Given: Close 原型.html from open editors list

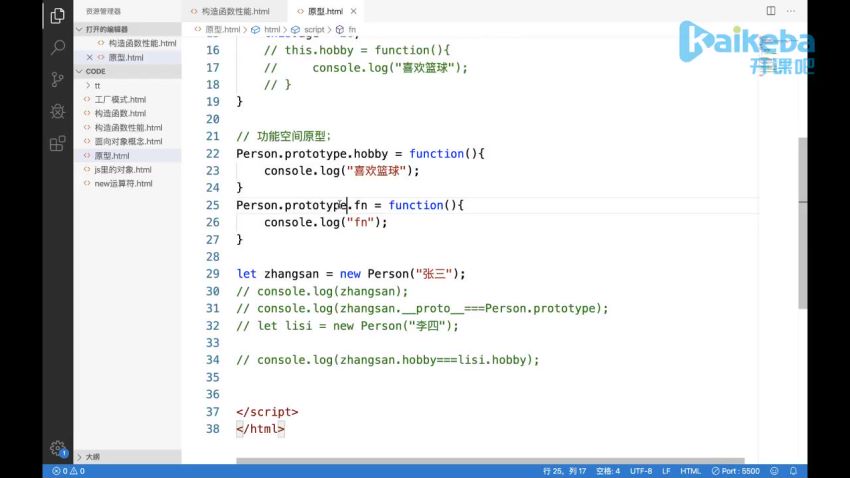Looking at the screenshot, I should pos(89,57).
